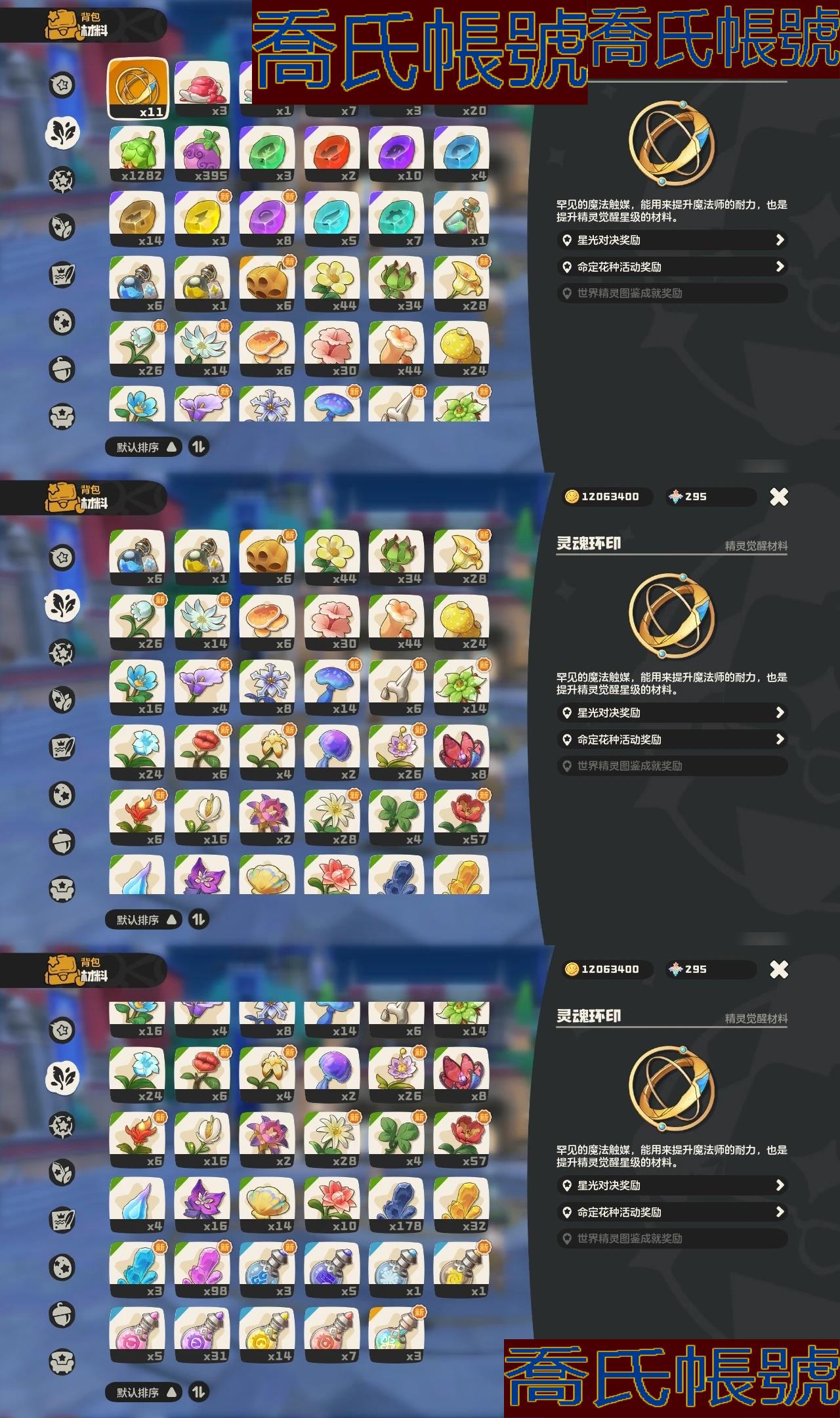Viewport: 840px width, 1418px height.
Task: Toggle sort direction arrows in bottommost inventory
Action: pyautogui.click(x=198, y=1392)
